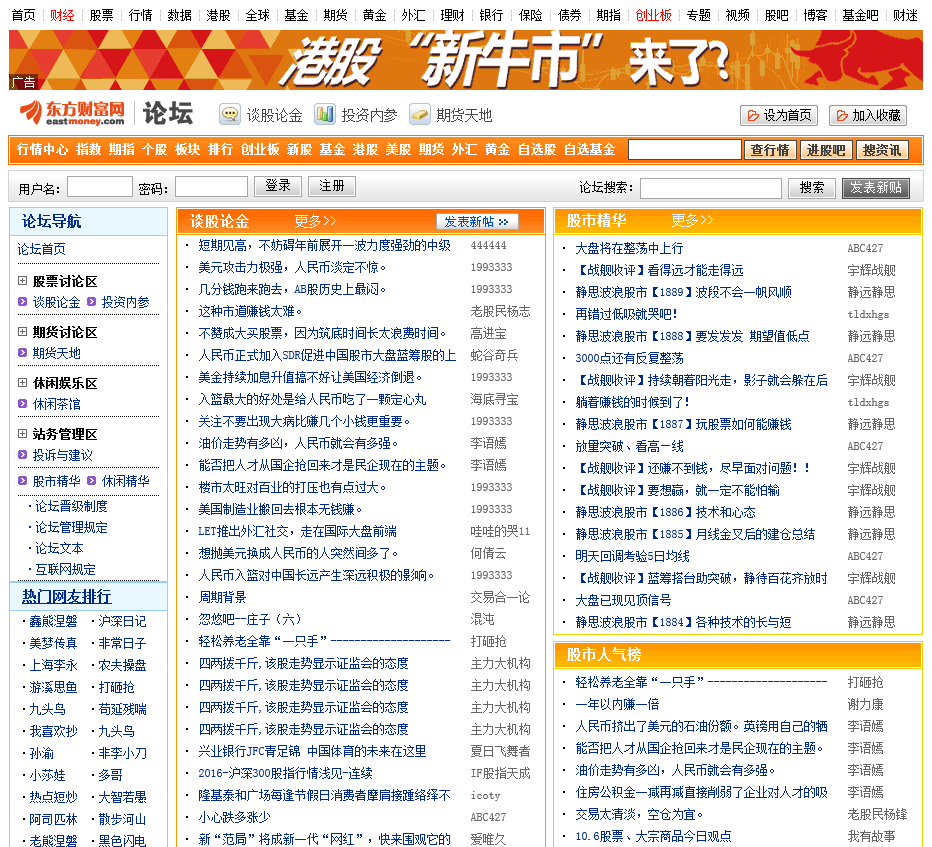Focus the 论坛搜索 input field

pyautogui.click(x=710, y=188)
